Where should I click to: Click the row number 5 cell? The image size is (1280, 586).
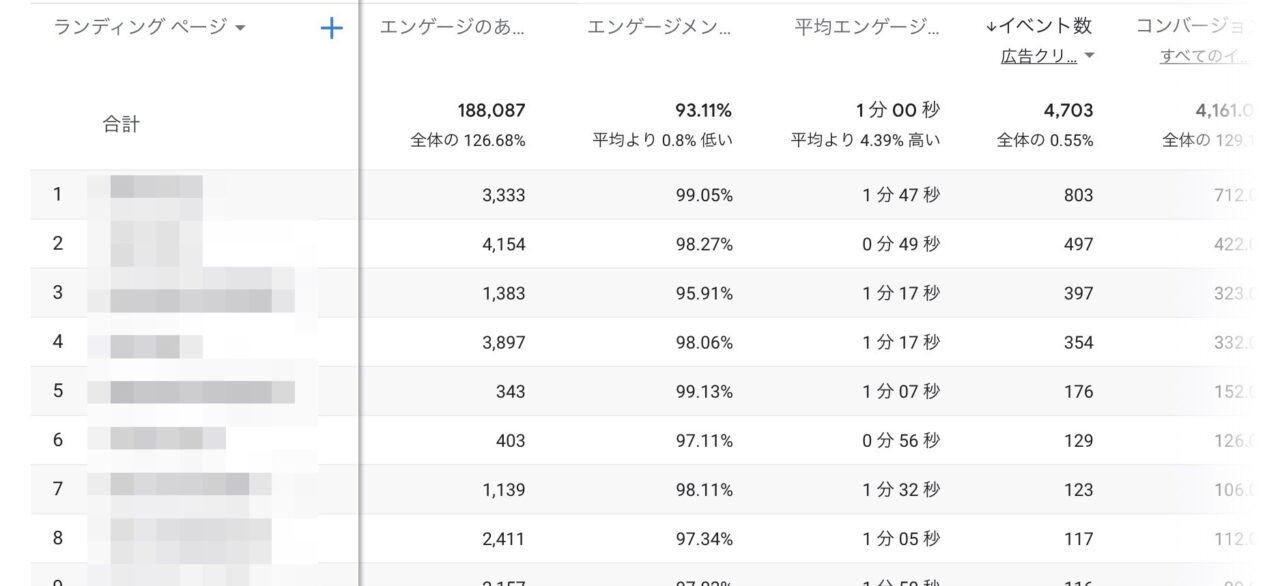[x=58, y=390]
